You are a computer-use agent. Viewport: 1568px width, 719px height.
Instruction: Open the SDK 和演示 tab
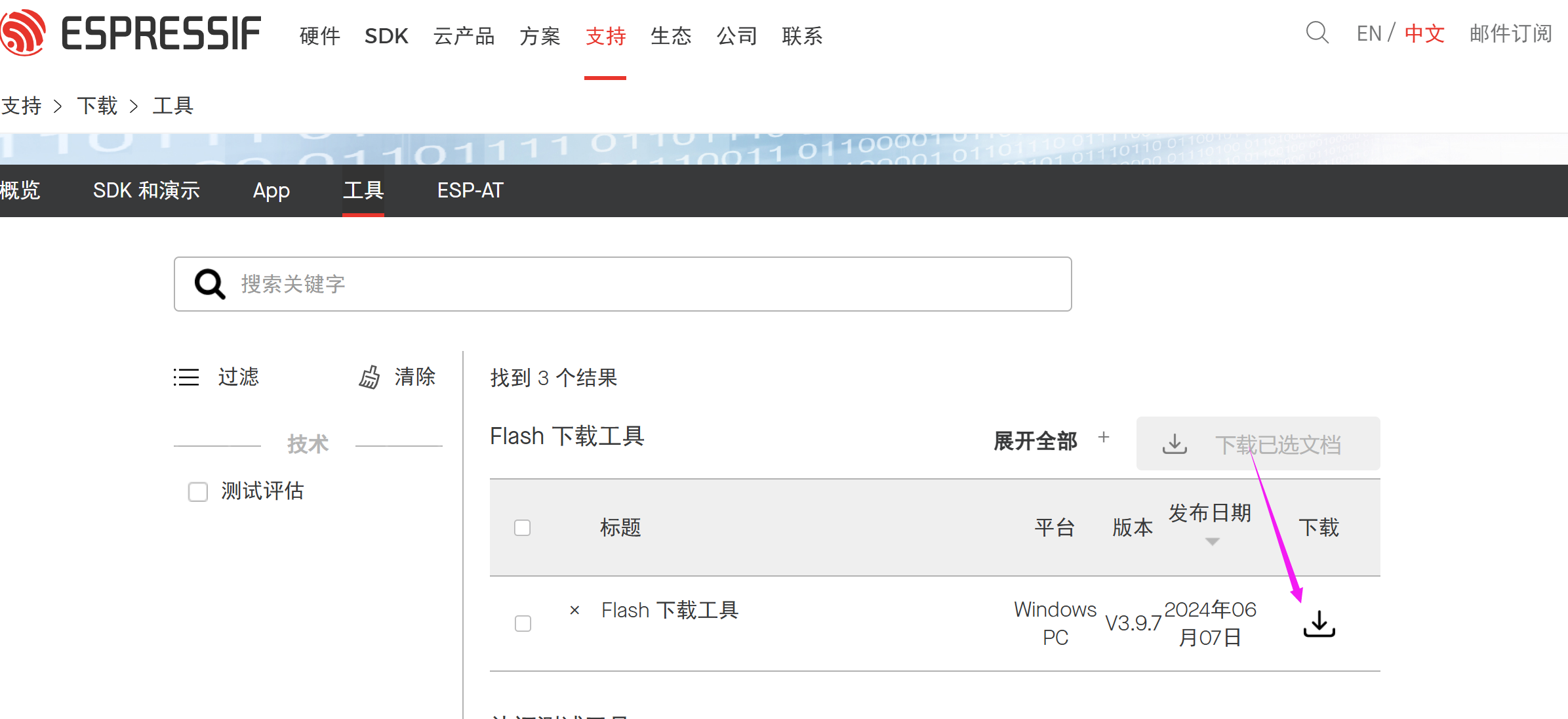click(146, 190)
